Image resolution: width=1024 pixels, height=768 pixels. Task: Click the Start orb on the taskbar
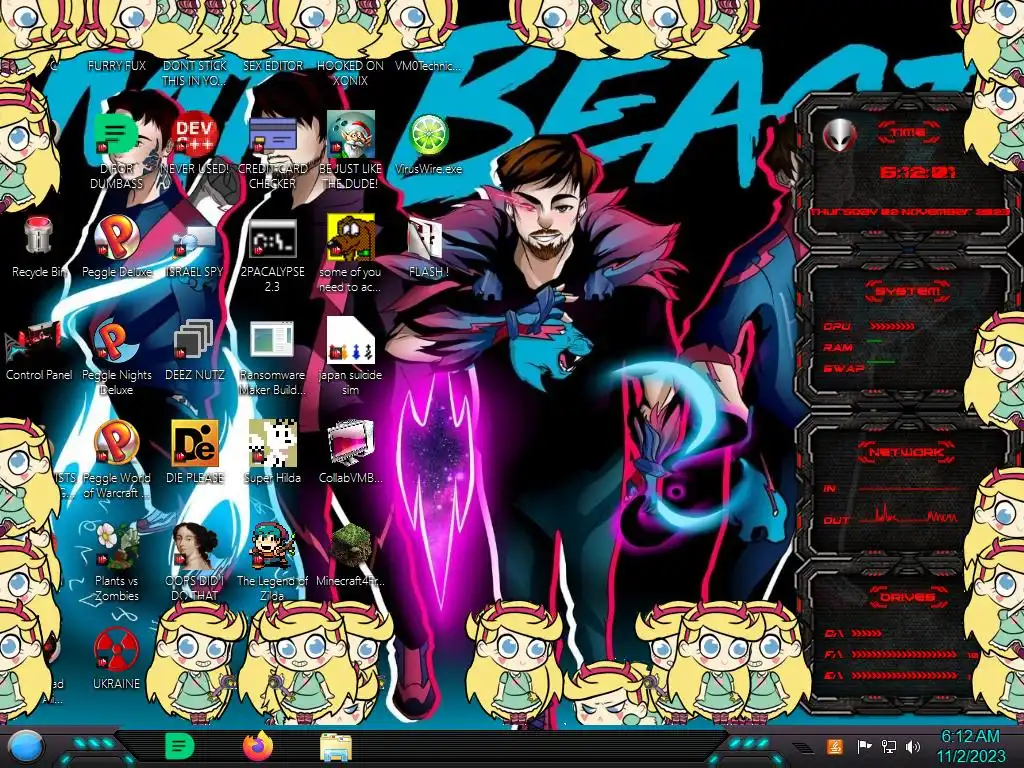point(25,748)
